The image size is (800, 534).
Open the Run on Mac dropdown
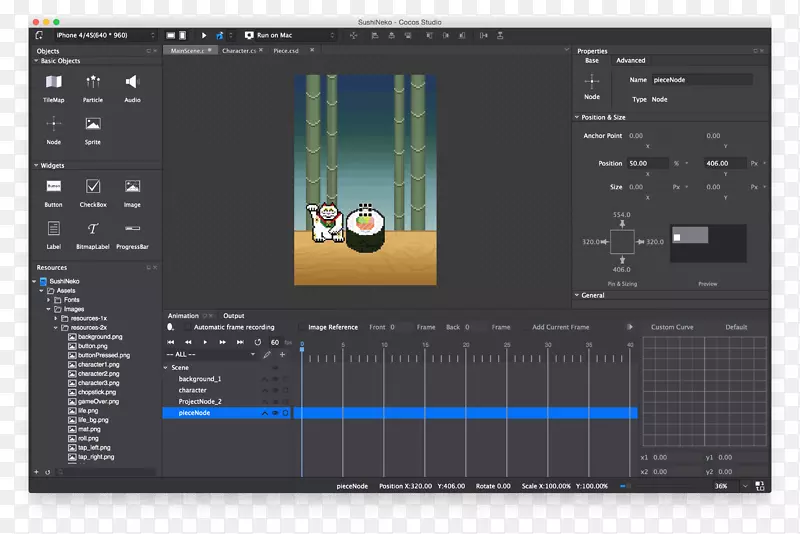pos(290,35)
